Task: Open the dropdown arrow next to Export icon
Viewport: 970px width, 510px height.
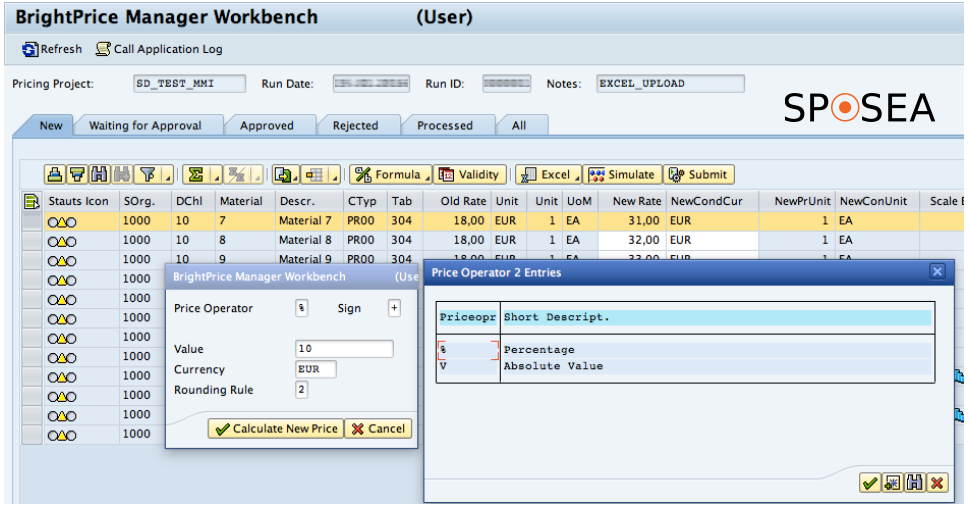Action: [x=296, y=176]
